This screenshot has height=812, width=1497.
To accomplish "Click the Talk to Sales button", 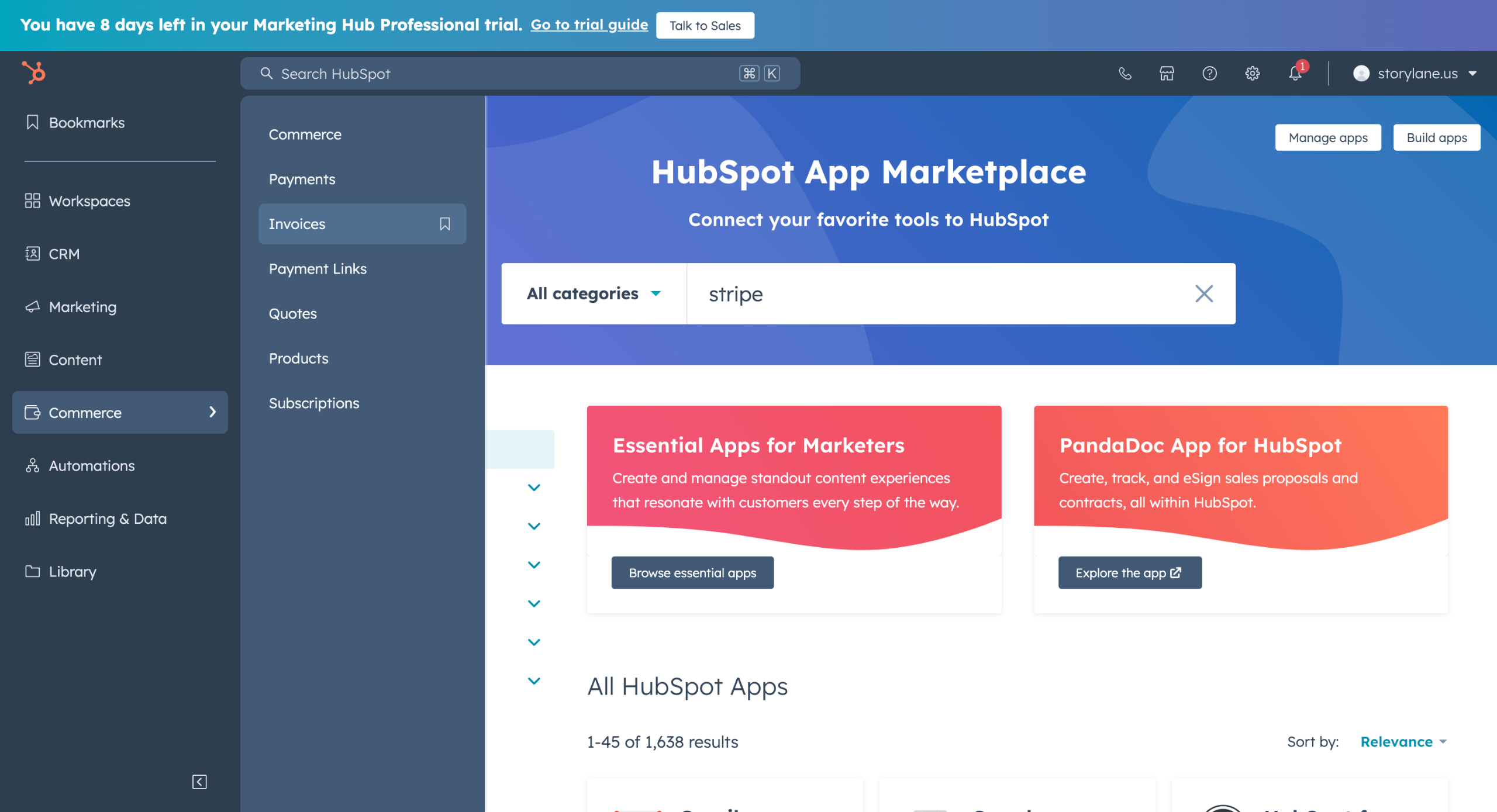I will click(x=705, y=25).
